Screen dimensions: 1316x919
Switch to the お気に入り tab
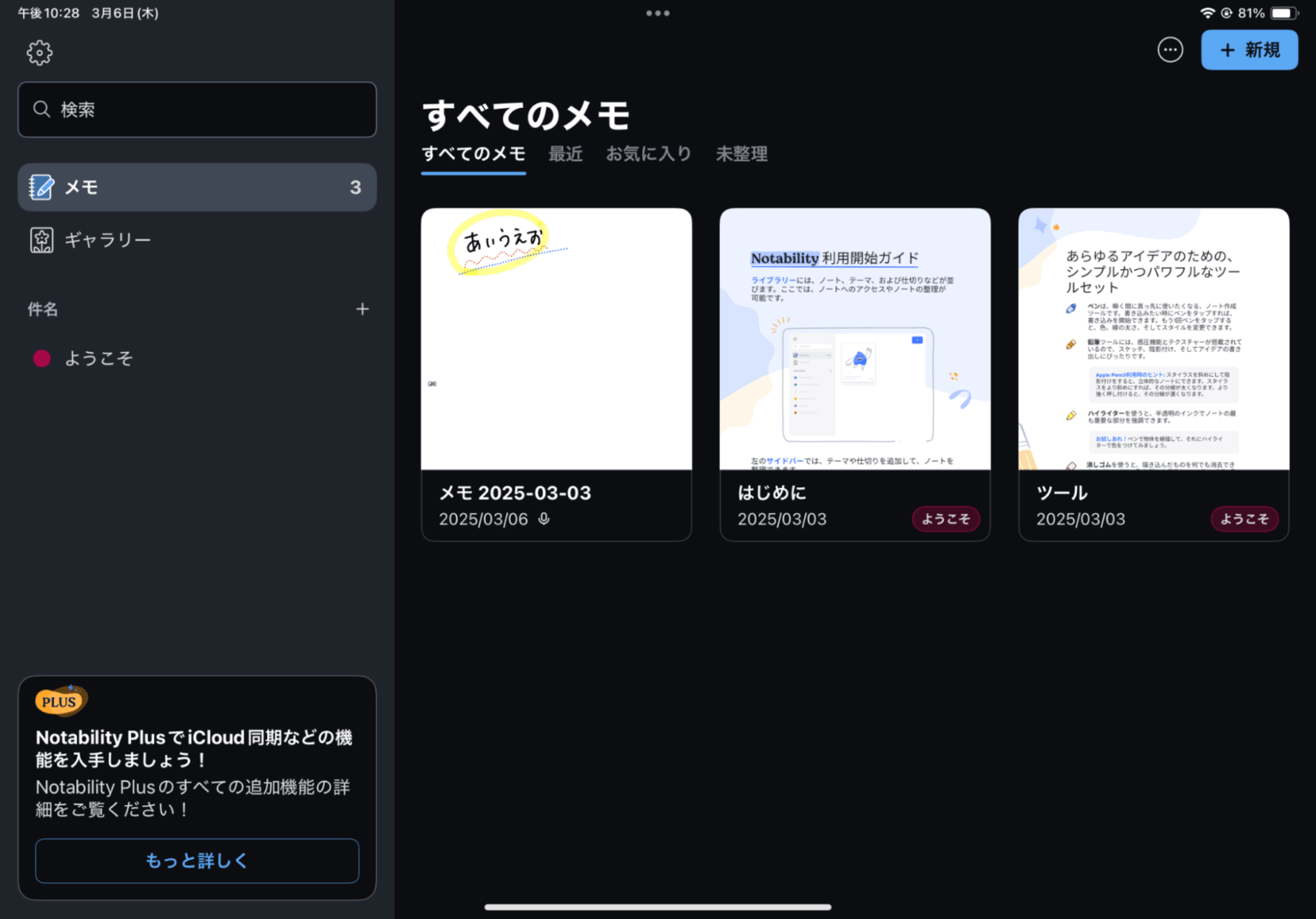pos(649,154)
